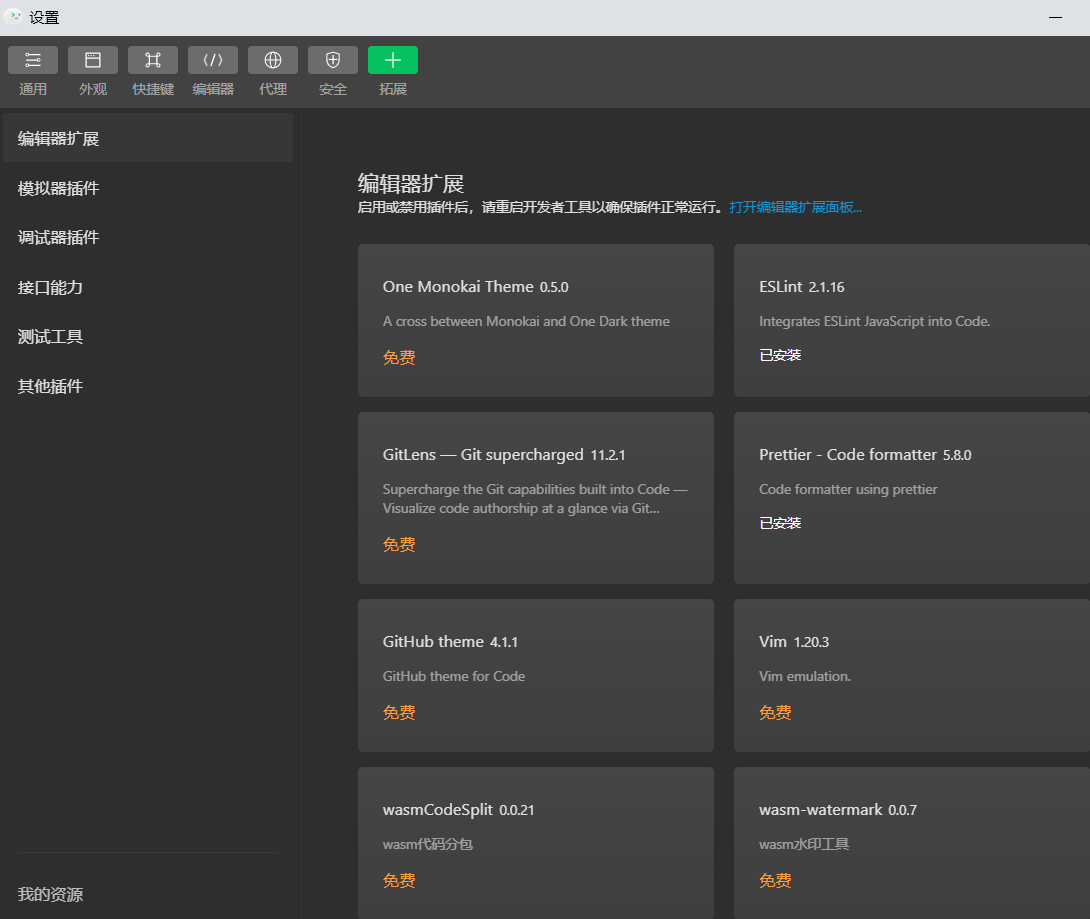This screenshot has height=919, width=1090.
Task: Click 'A cross between Monokai' description
Action: tap(526, 321)
